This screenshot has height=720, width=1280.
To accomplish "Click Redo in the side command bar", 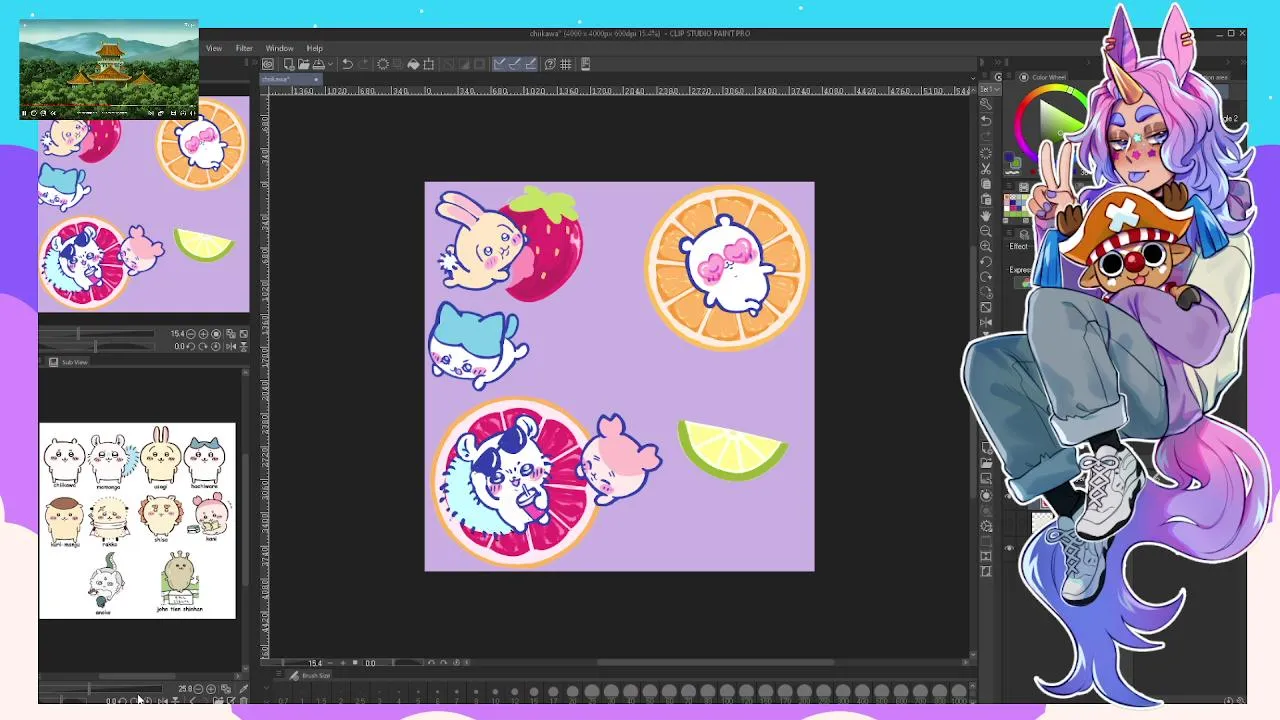I will click(x=986, y=136).
